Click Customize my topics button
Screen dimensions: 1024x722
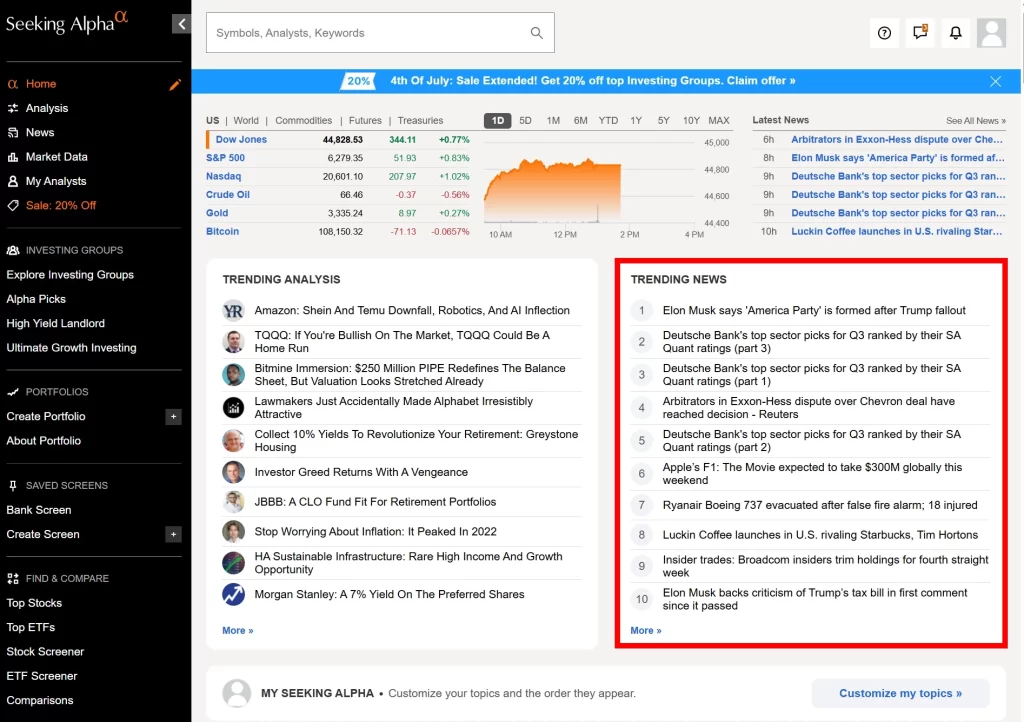coord(900,693)
